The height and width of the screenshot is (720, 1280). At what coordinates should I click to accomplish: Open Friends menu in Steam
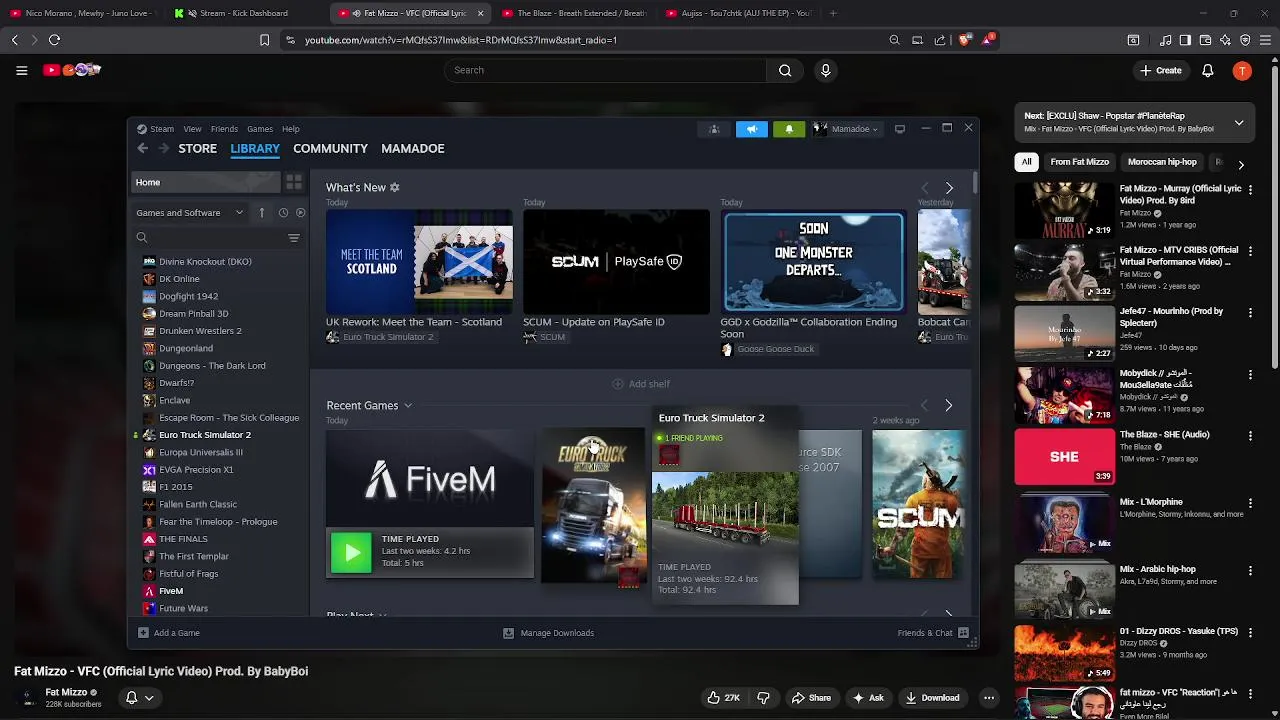[224, 129]
